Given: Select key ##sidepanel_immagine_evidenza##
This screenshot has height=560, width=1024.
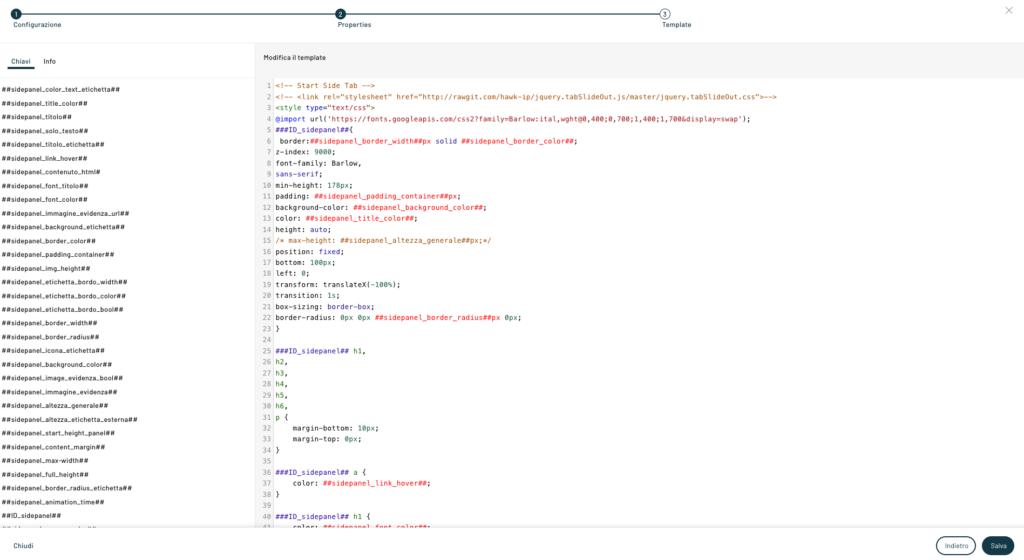Looking at the screenshot, I should [59, 392].
